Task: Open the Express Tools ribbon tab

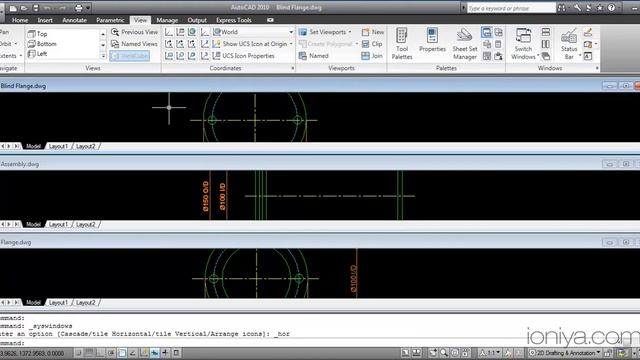Action: pos(234,20)
